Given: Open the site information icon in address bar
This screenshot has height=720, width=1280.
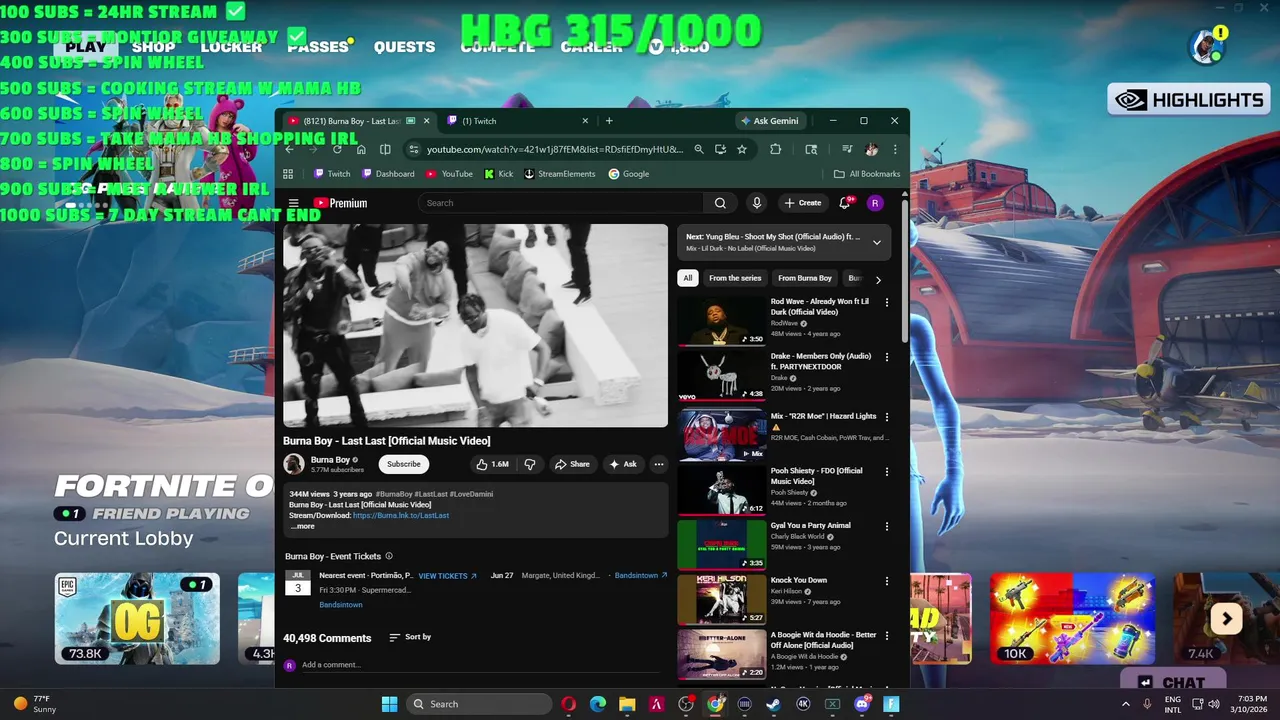Looking at the screenshot, I should point(413,149).
